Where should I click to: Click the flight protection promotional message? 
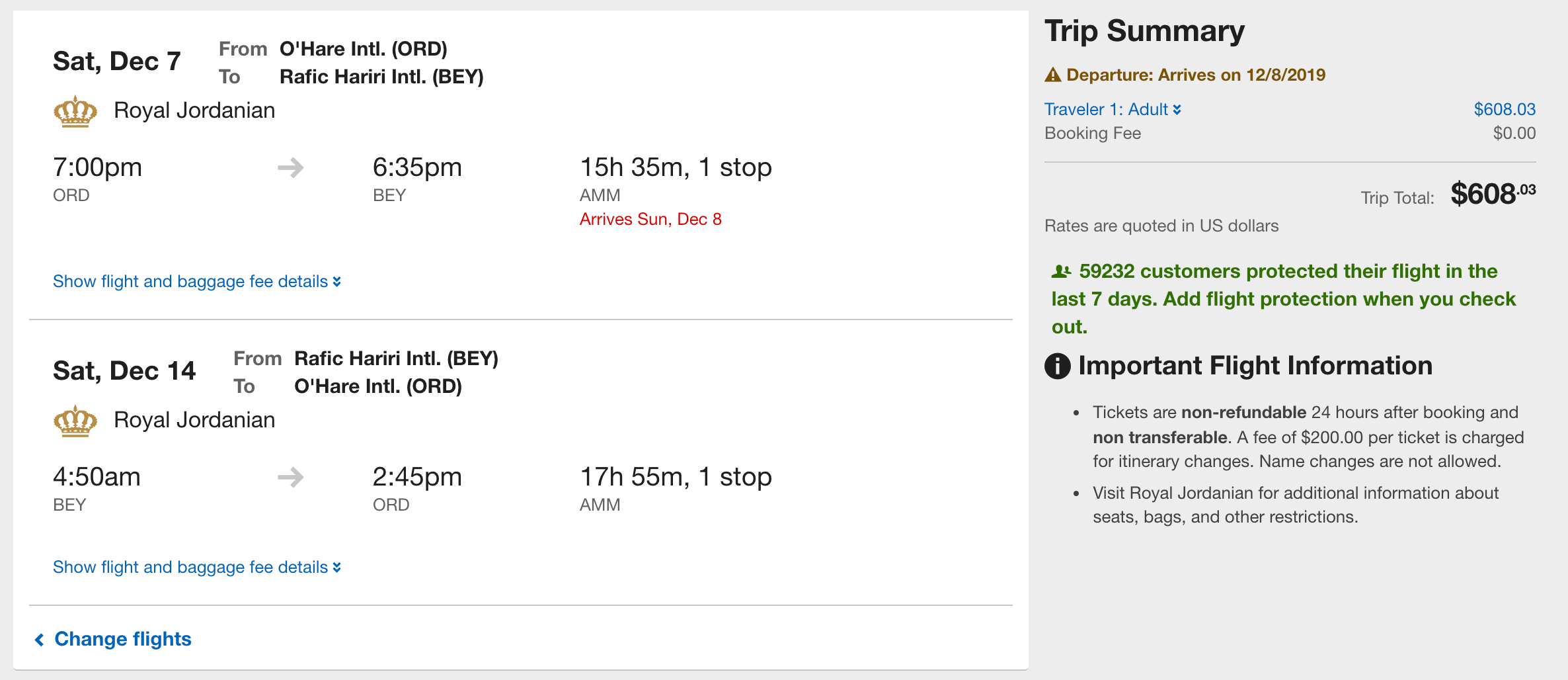1283,299
